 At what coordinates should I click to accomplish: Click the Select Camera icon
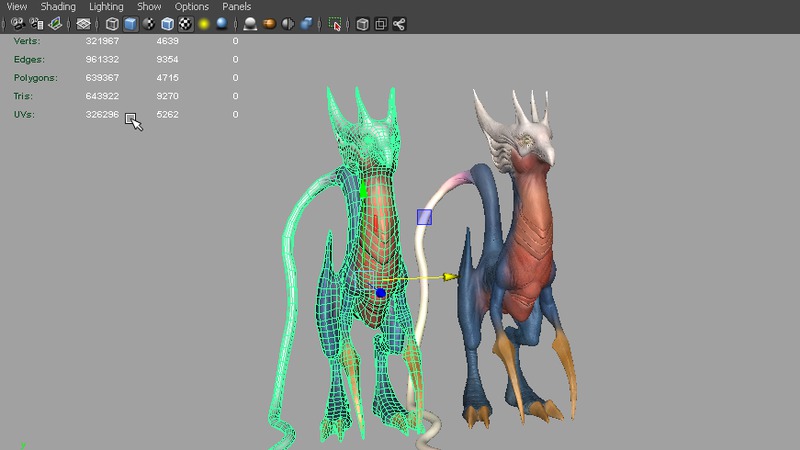[x=17, y=23]
